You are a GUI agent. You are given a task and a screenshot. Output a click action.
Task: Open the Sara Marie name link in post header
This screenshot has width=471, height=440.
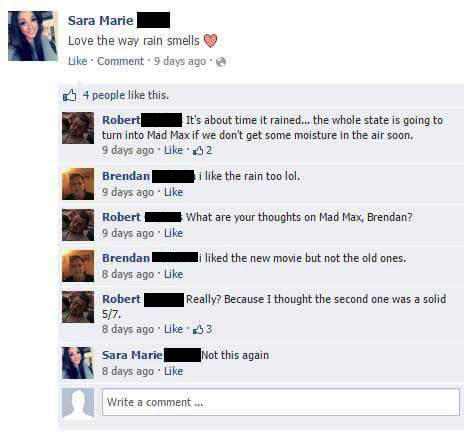[101, 21]
